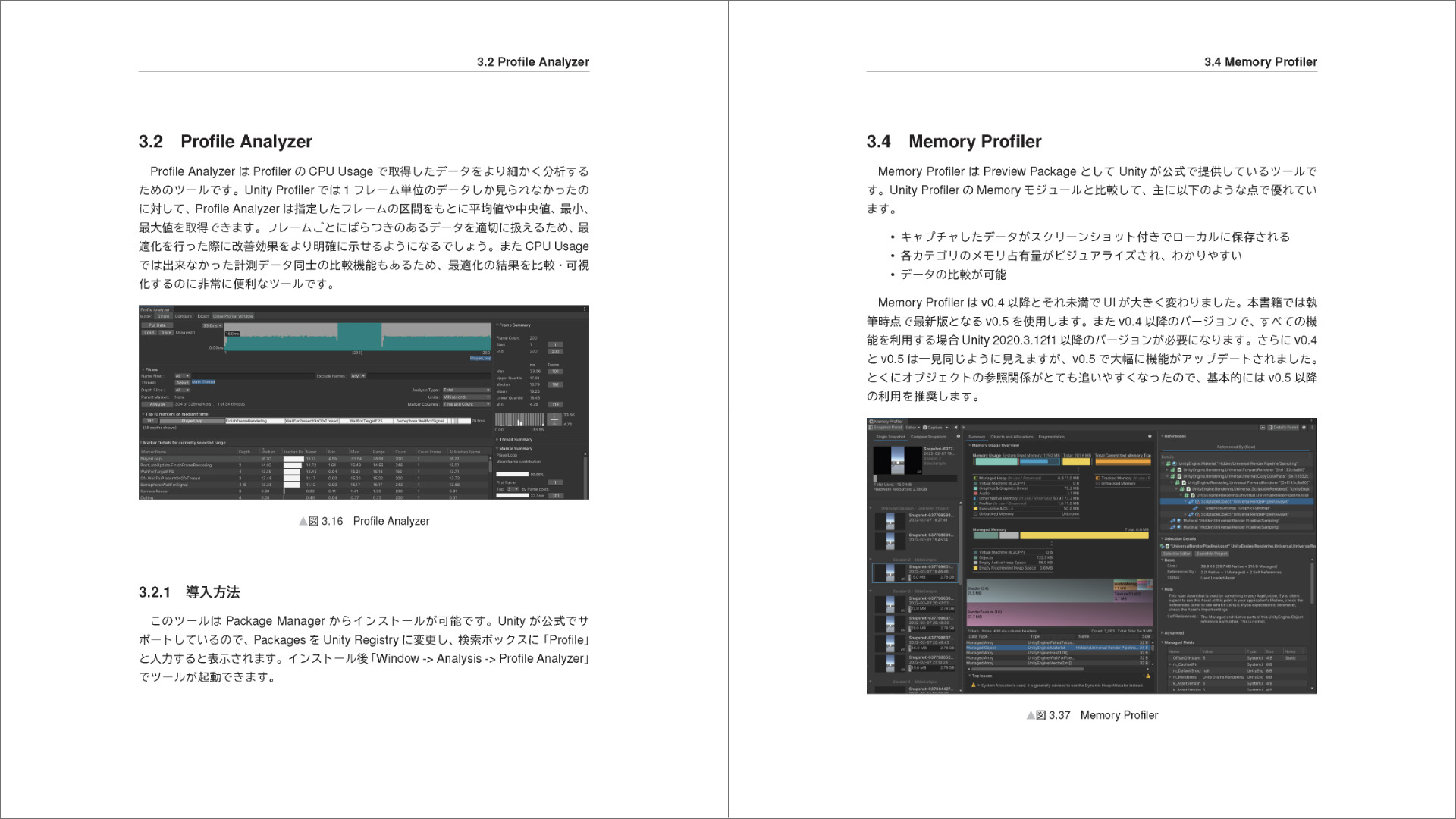
Task: Select the highlighted 15.0 MB snapshot
Action: pyautogui.click(x=915, y=573)
